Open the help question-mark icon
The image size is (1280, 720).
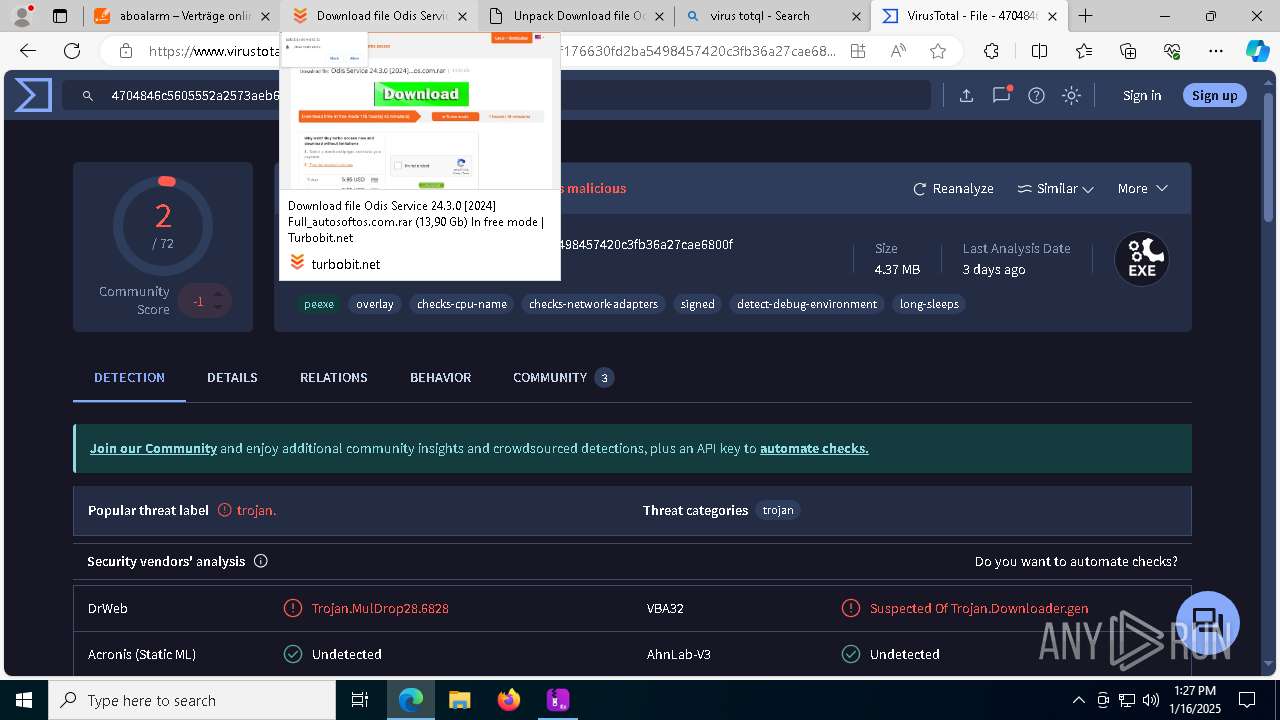pos(1036,96)
